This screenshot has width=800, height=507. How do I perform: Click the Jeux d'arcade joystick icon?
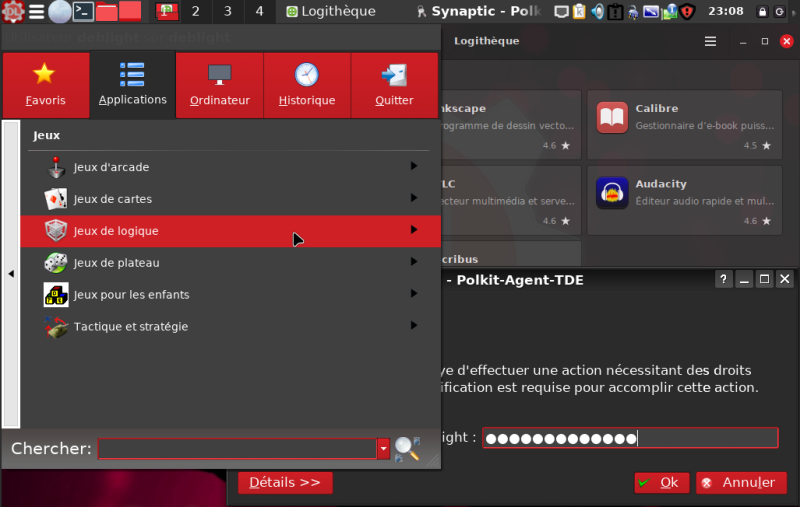coord(56,167)
